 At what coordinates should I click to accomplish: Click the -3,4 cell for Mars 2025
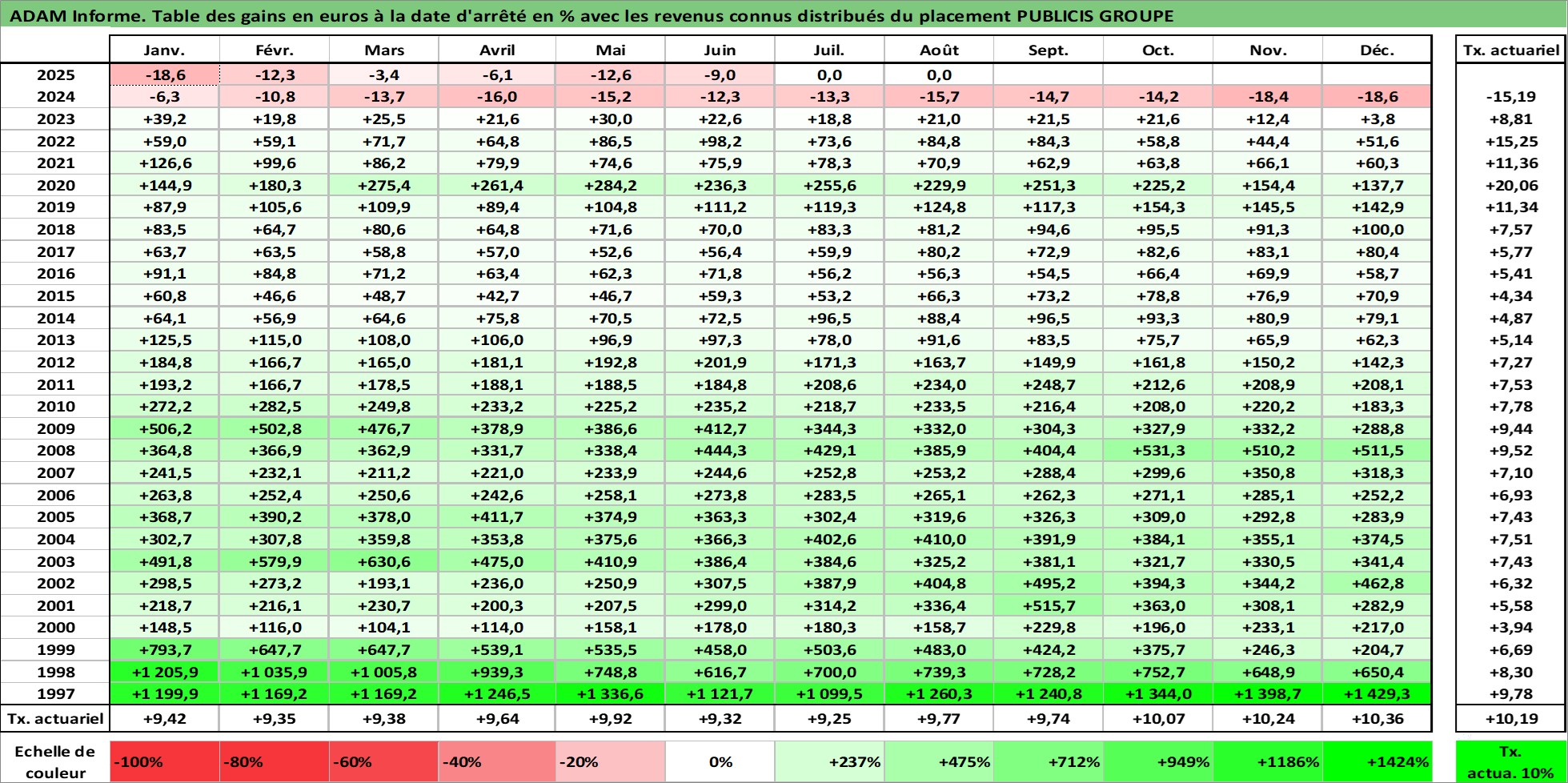pos(383,74)
